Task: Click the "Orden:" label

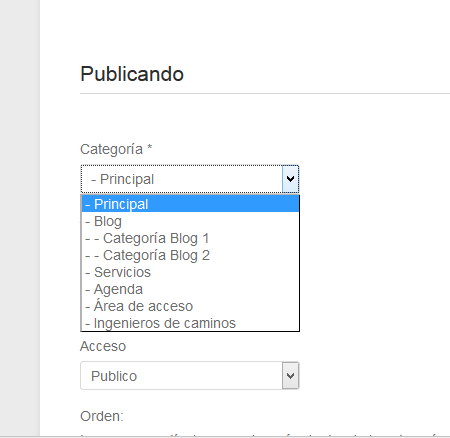Action: [x=102, y=416]
